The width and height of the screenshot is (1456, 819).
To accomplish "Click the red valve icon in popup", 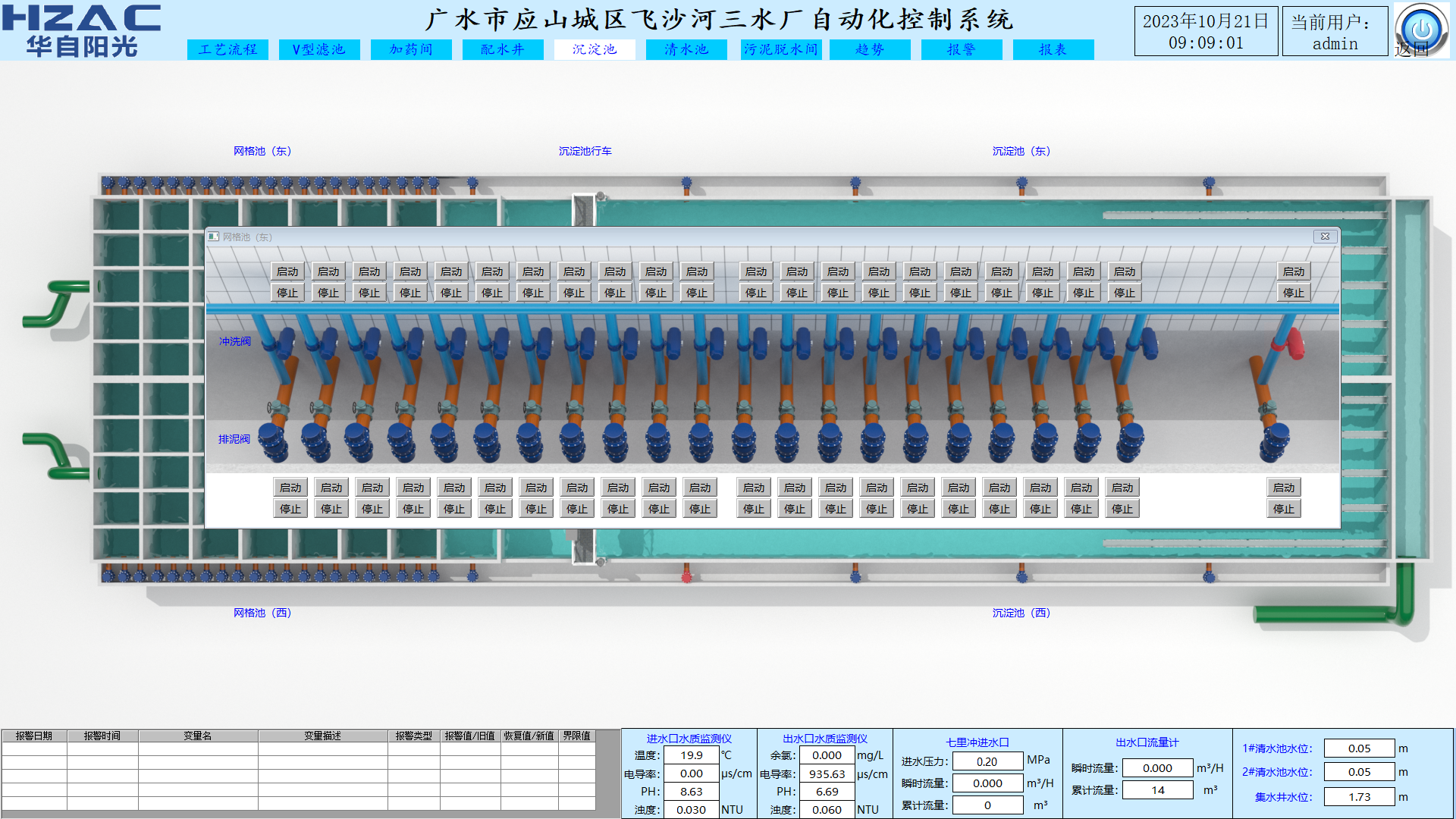I will tap(1294, 344).
